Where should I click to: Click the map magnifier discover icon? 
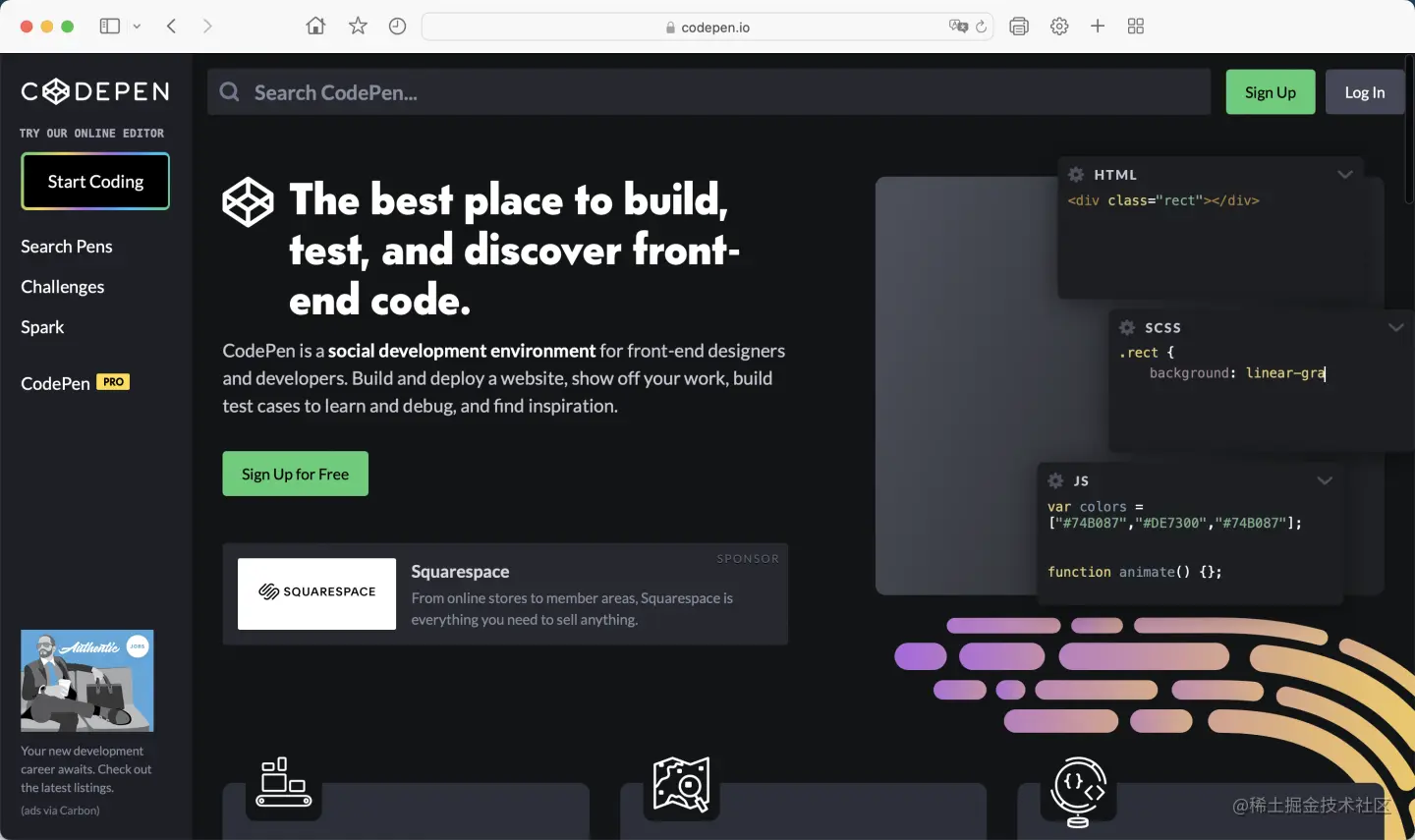[x=681, y=783]
